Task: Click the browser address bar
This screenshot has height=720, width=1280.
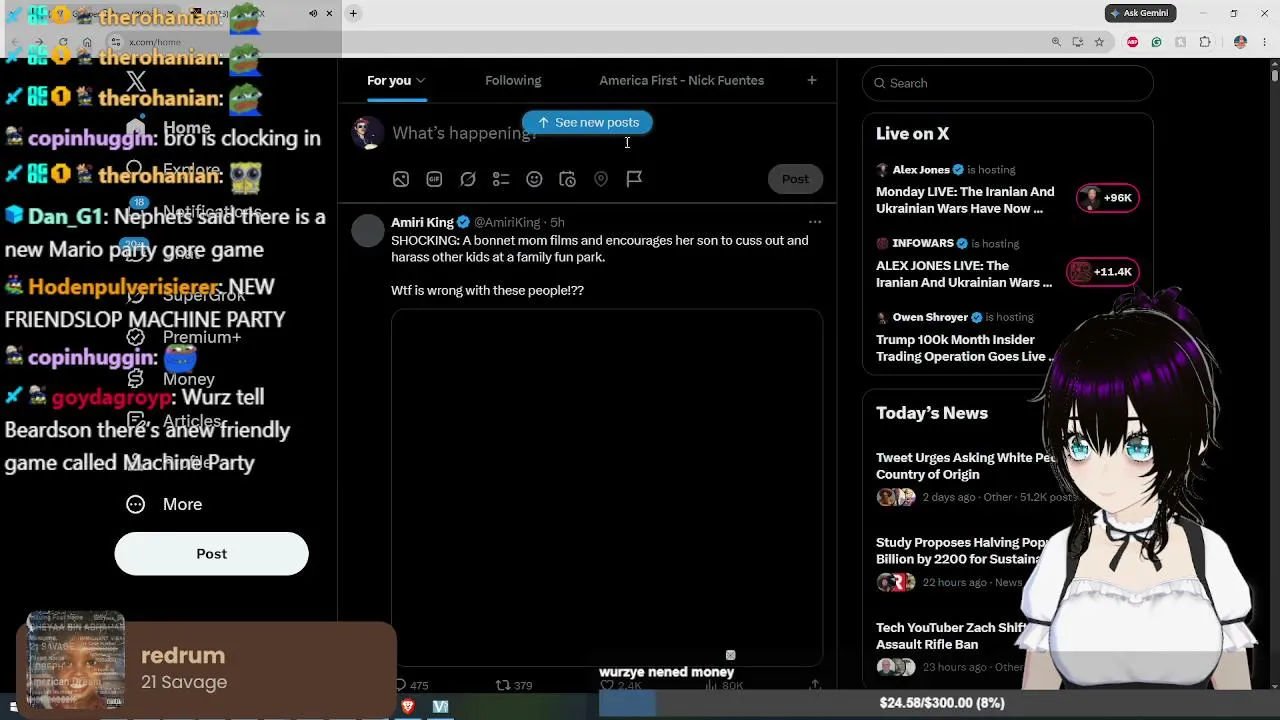Action: (580, 42)
